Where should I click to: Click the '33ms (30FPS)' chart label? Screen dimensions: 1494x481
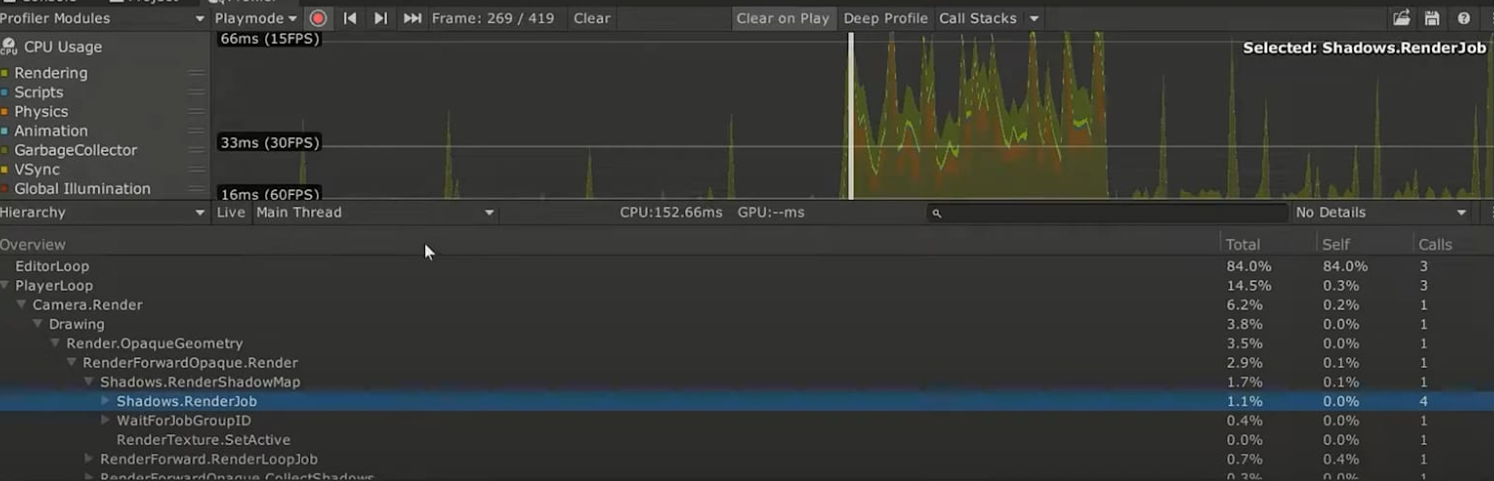269,143
